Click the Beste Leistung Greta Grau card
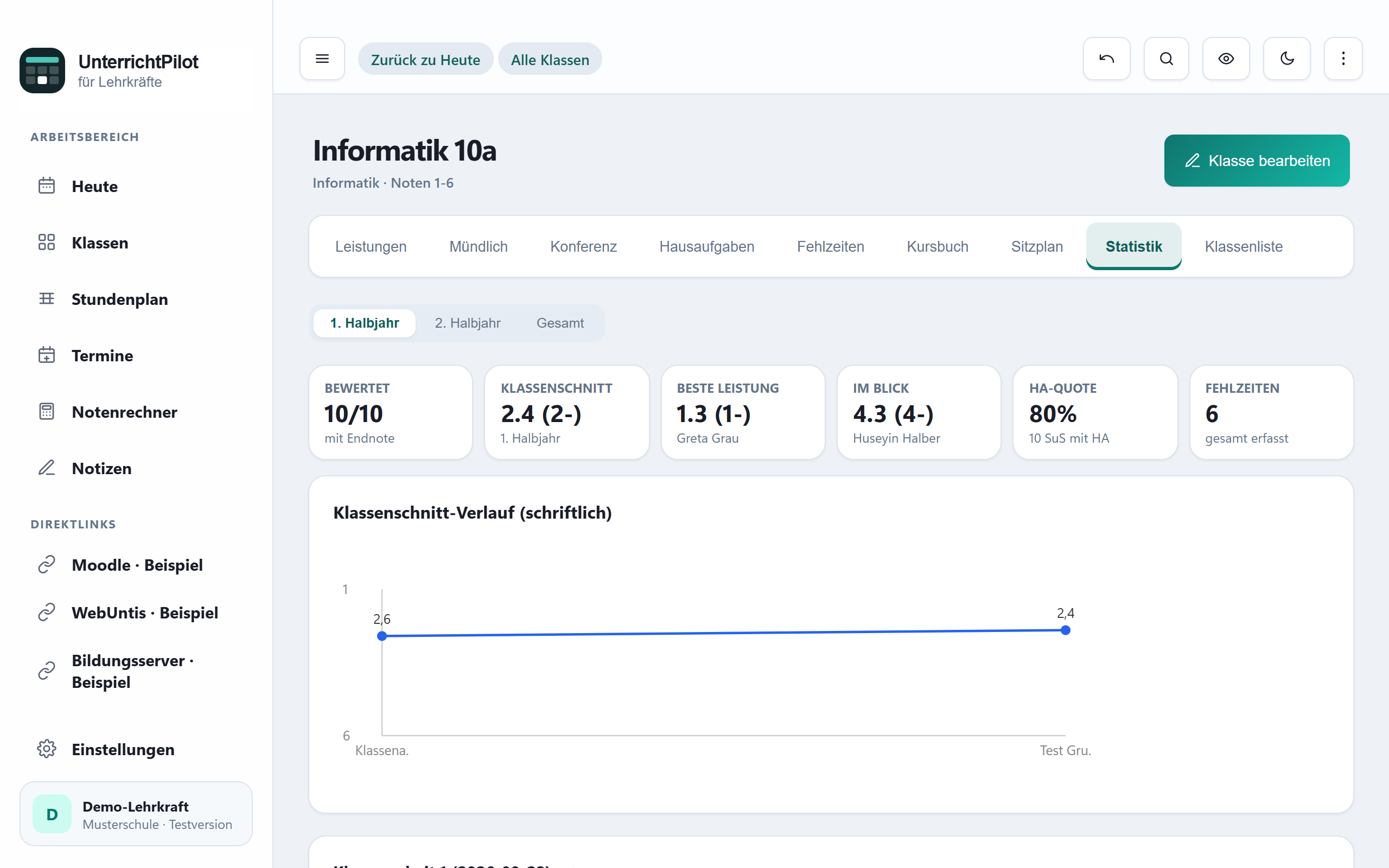The height and width of the screenshot is (868, 1389). [743, 412]
